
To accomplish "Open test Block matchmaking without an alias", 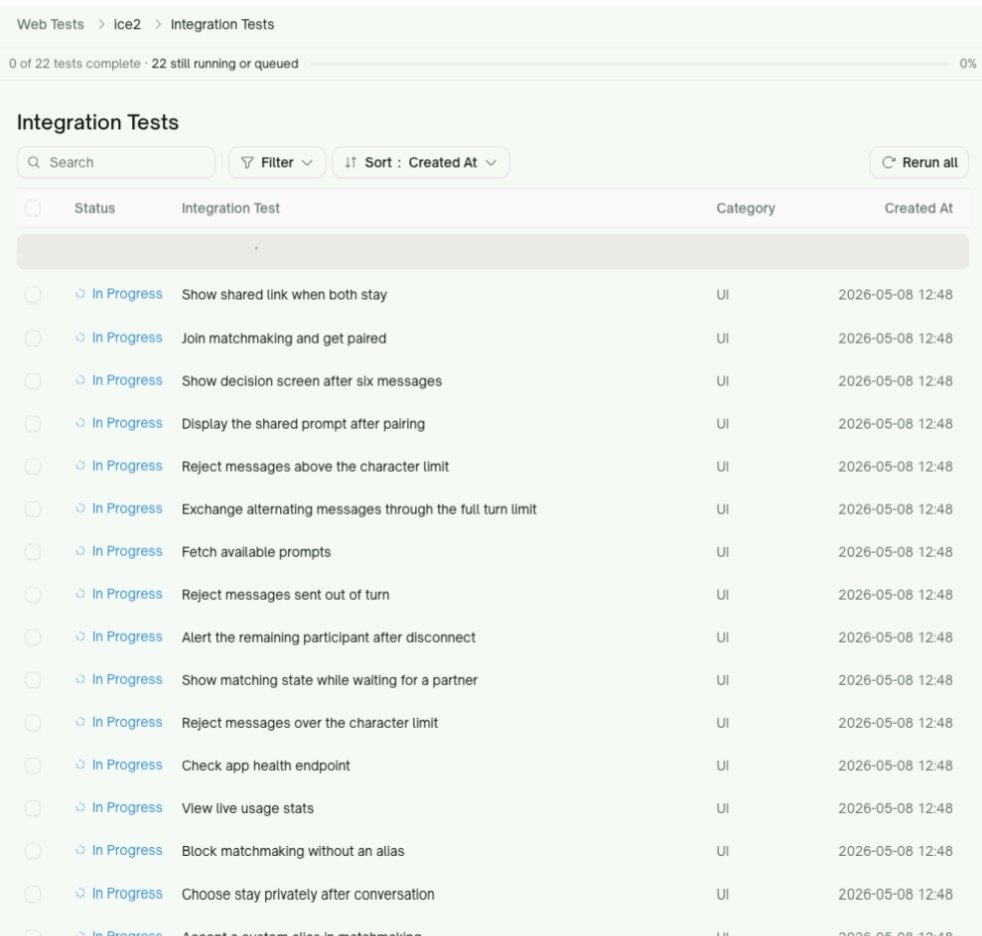I will [x=292, y=851].
